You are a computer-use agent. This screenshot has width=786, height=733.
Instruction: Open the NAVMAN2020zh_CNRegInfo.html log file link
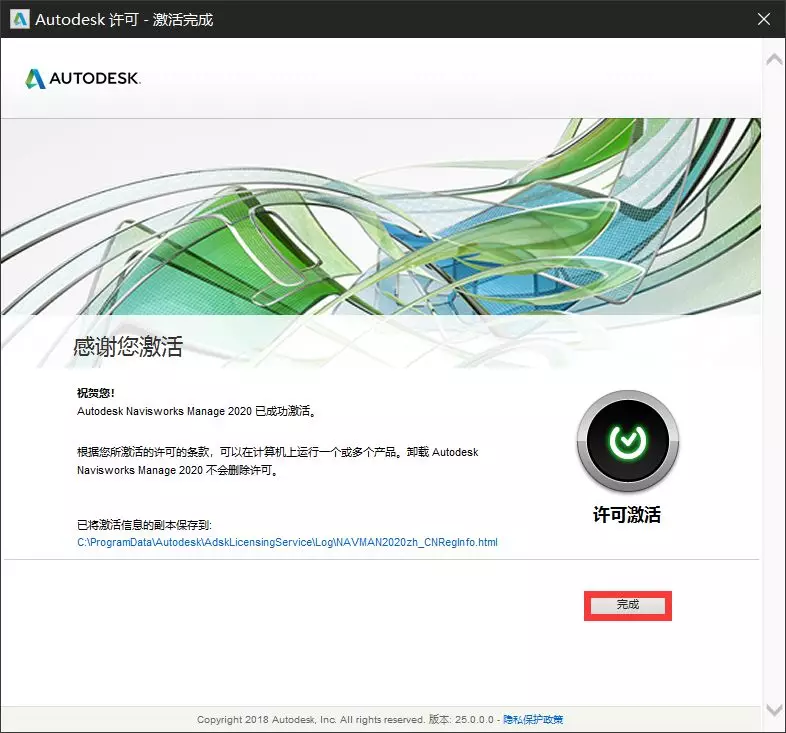pyautogui.click(x=287, y=542)
